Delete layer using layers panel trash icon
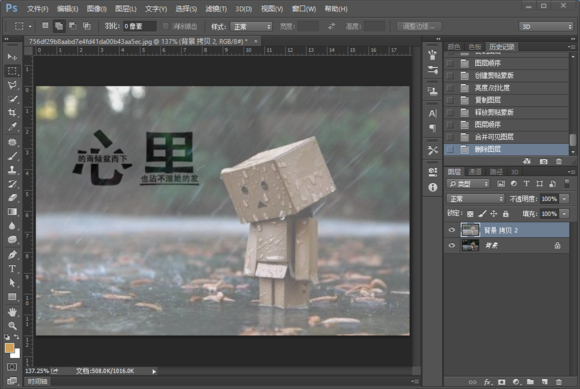The image size is (580, 389). (559, 382)
